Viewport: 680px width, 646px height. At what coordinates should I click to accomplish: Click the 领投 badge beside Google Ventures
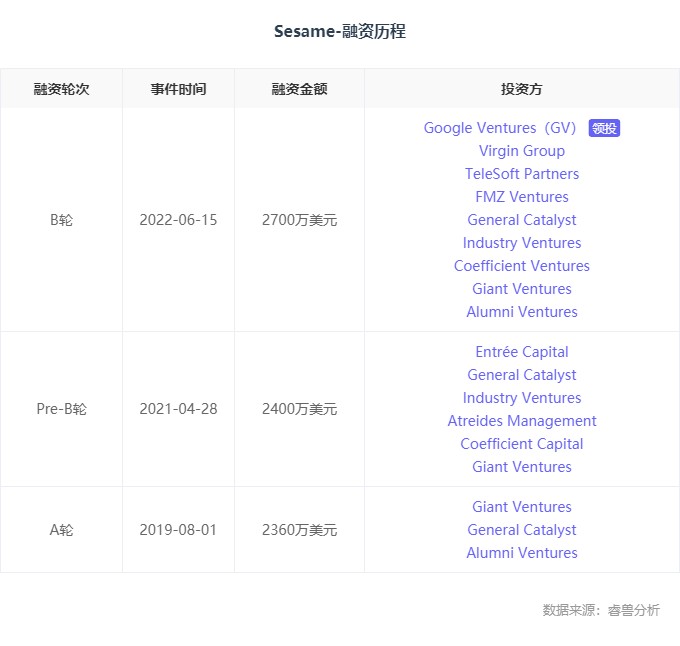click(x=604, y=128)
